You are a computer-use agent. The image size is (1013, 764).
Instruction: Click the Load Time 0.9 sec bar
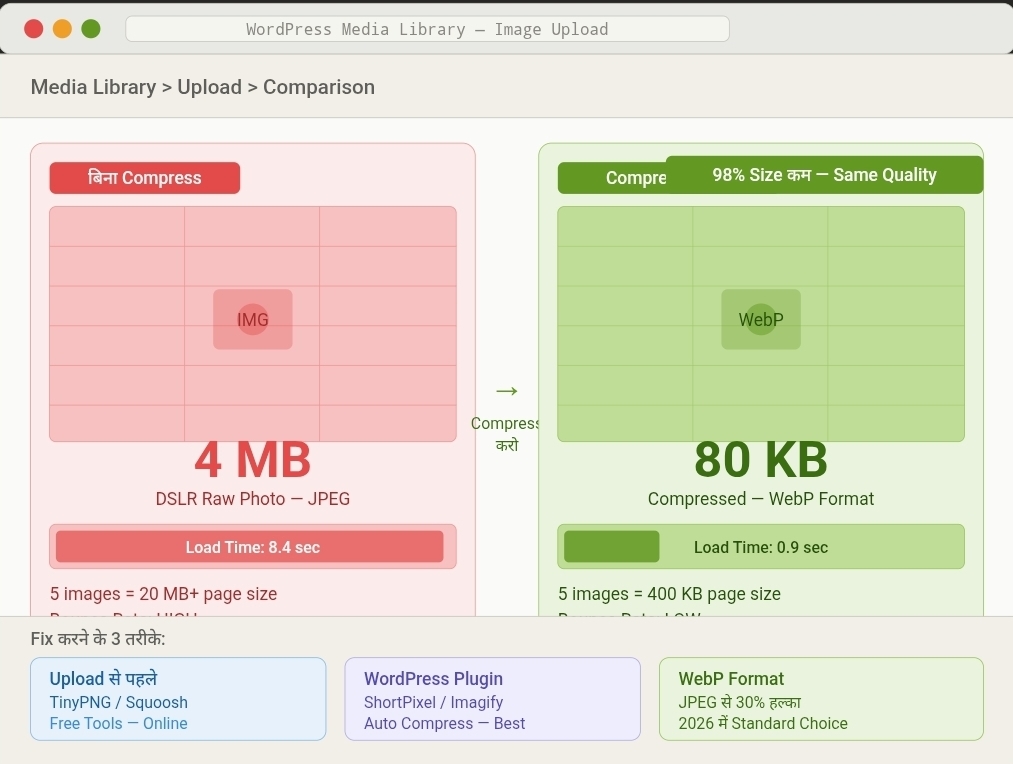[761, 547]
